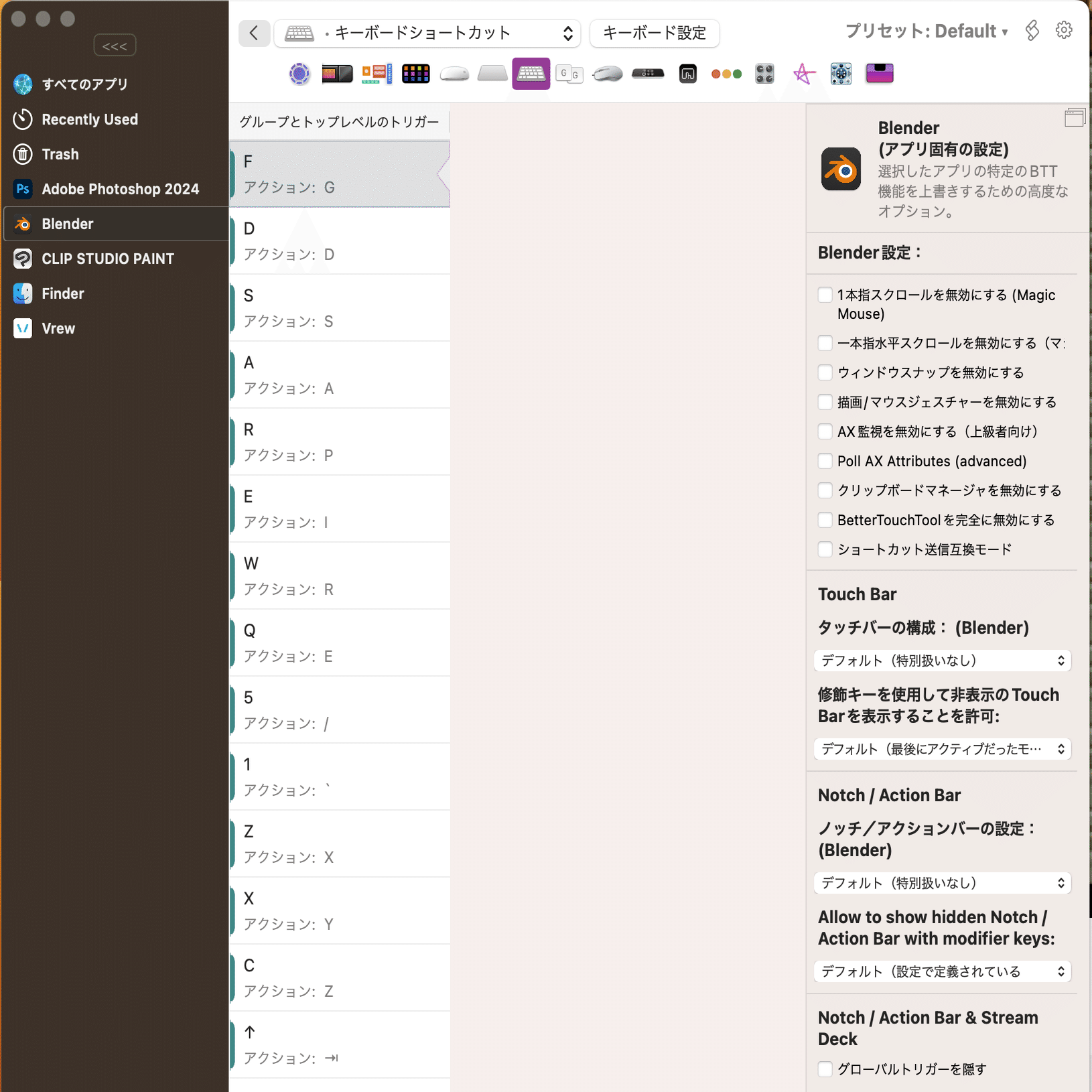Enable ショートカット送信互換モード checkbox

pos(825,550)
